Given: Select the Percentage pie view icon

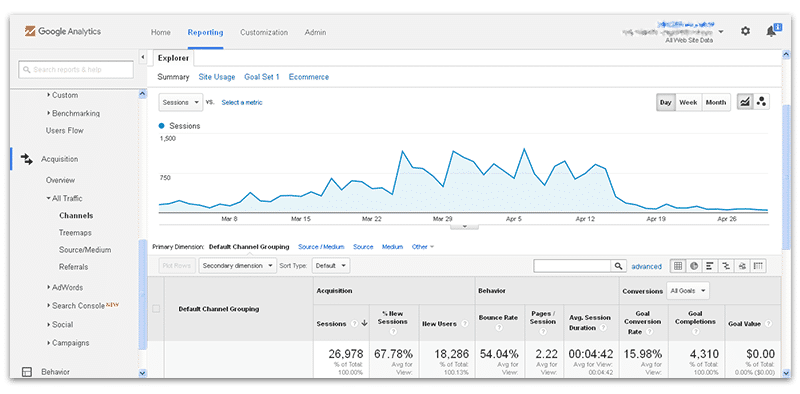Looking at the screenshot, I should point(694,266).
